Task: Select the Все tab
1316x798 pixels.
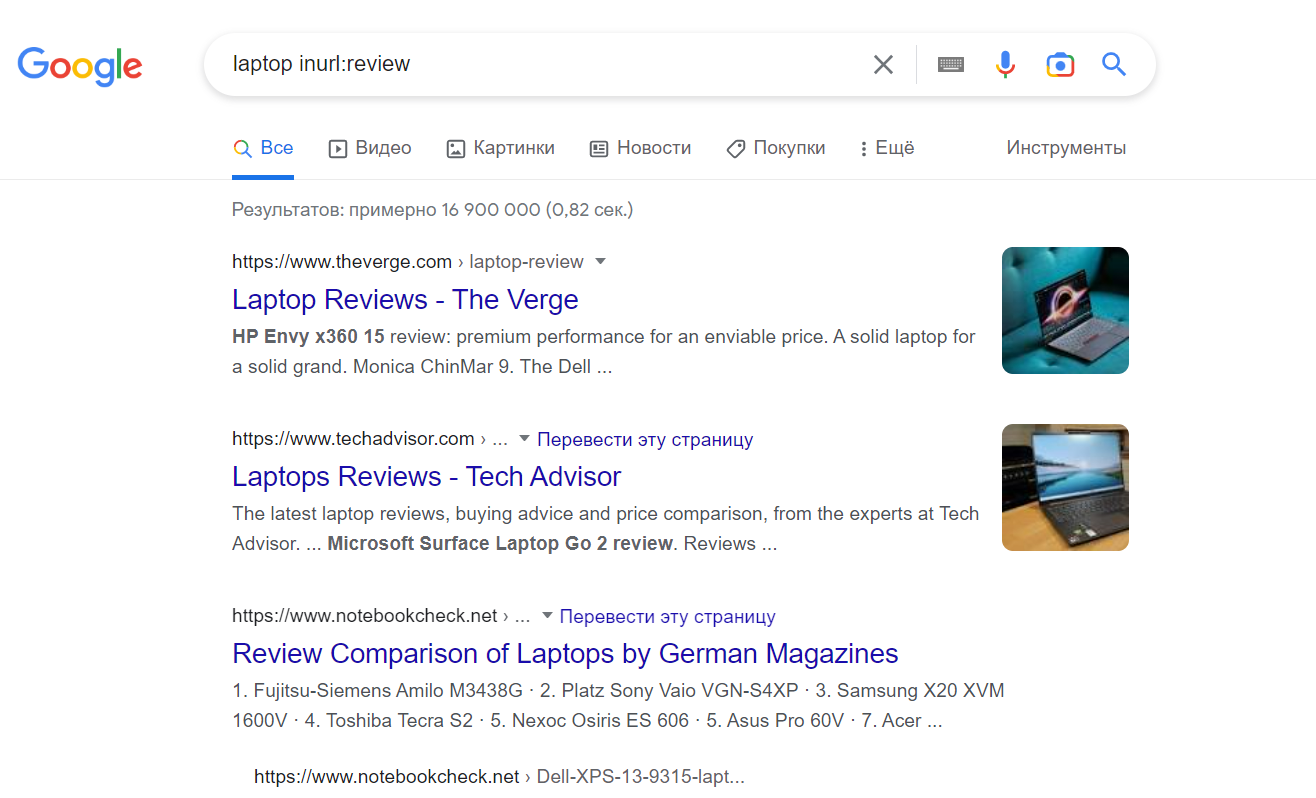Action: click(263, 148)
